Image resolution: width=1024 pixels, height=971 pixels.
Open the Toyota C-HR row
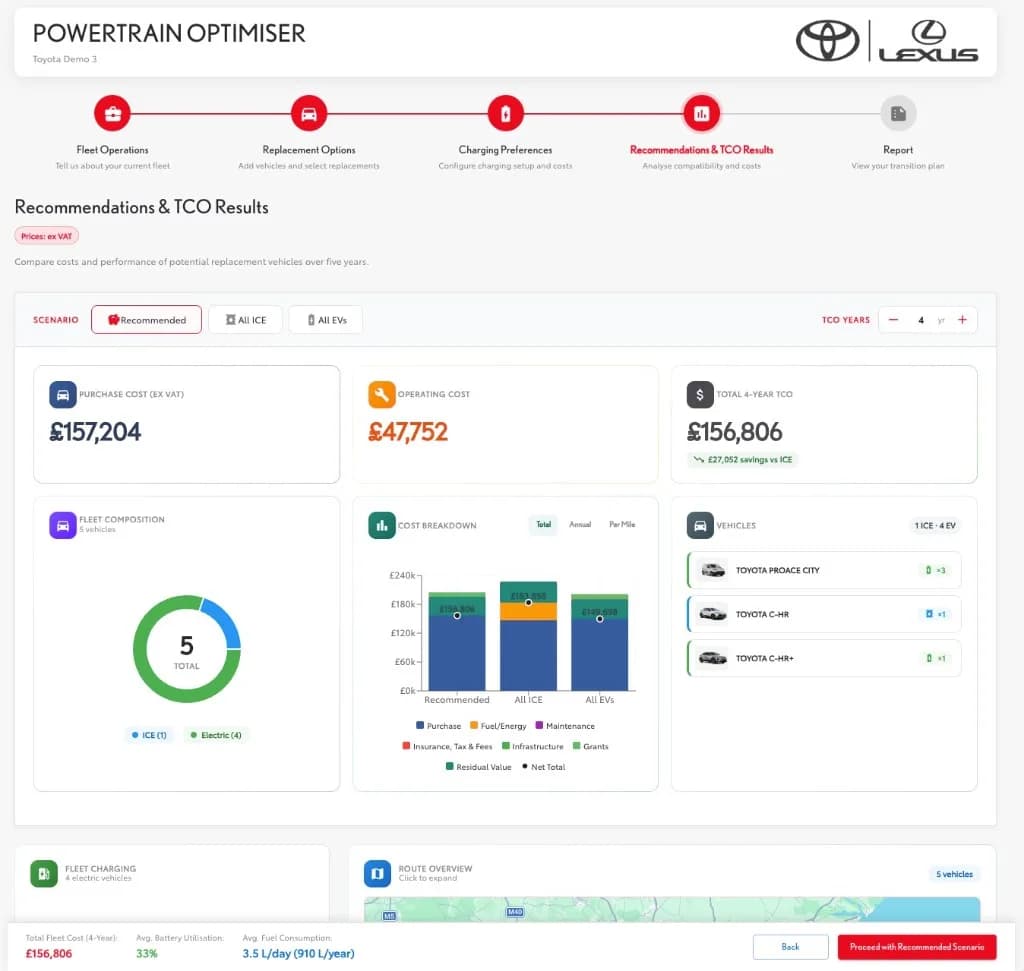824,614
